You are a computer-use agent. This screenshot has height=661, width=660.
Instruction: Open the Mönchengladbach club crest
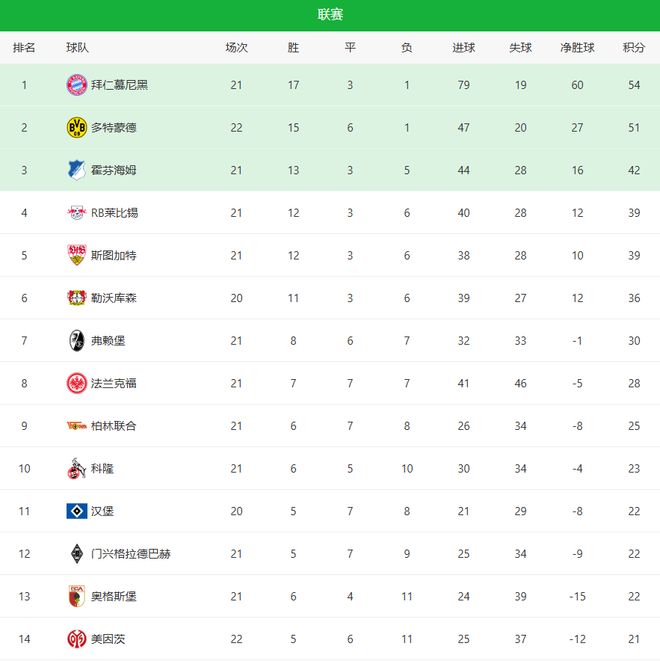tap(76, 553)
